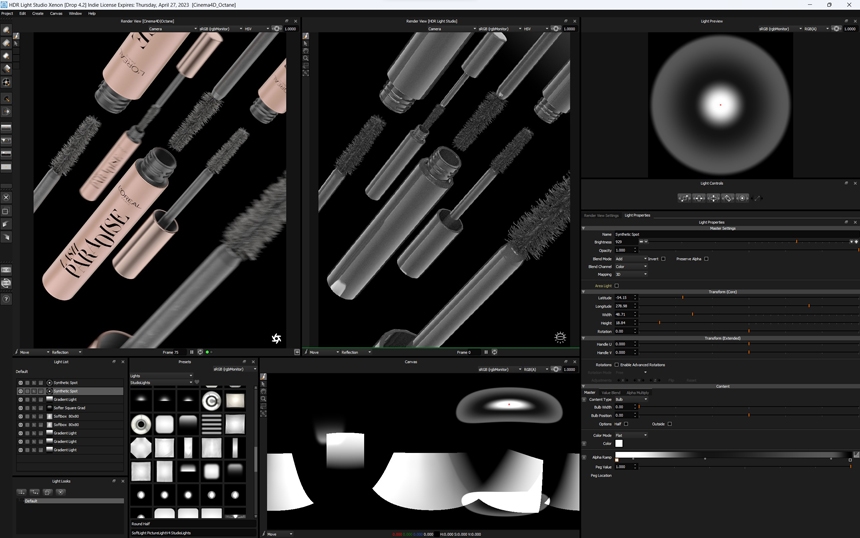The height and width of the screenshot is (538, 860).
Task: Enable the Outside option checkbox
Action: [x=670, y=424]
